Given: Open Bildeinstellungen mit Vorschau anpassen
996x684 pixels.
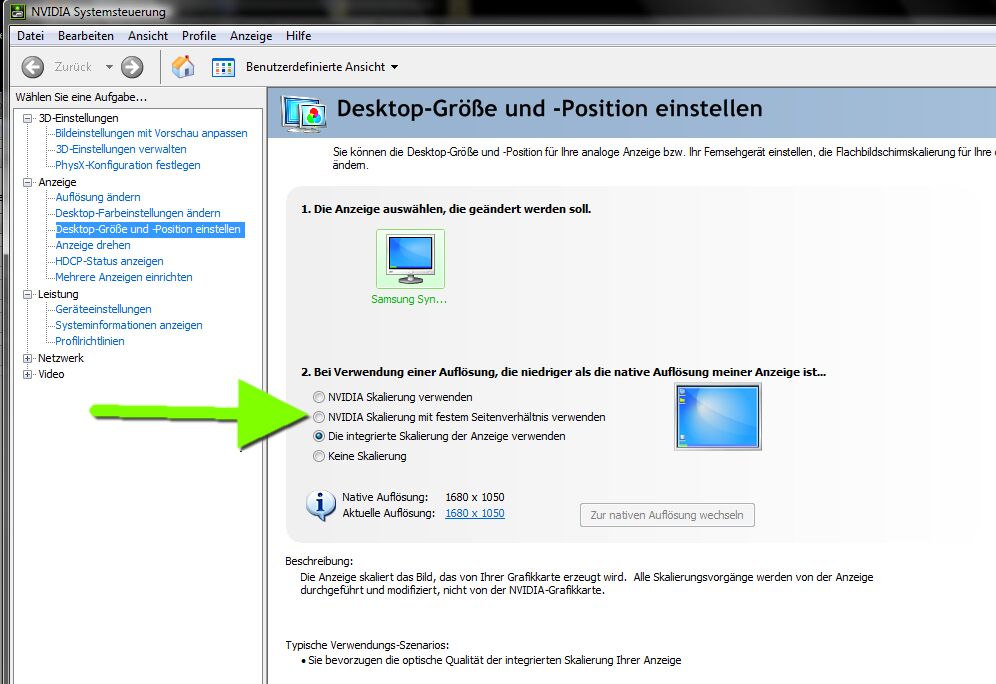Looking at the screenshot, I should 151,133.
